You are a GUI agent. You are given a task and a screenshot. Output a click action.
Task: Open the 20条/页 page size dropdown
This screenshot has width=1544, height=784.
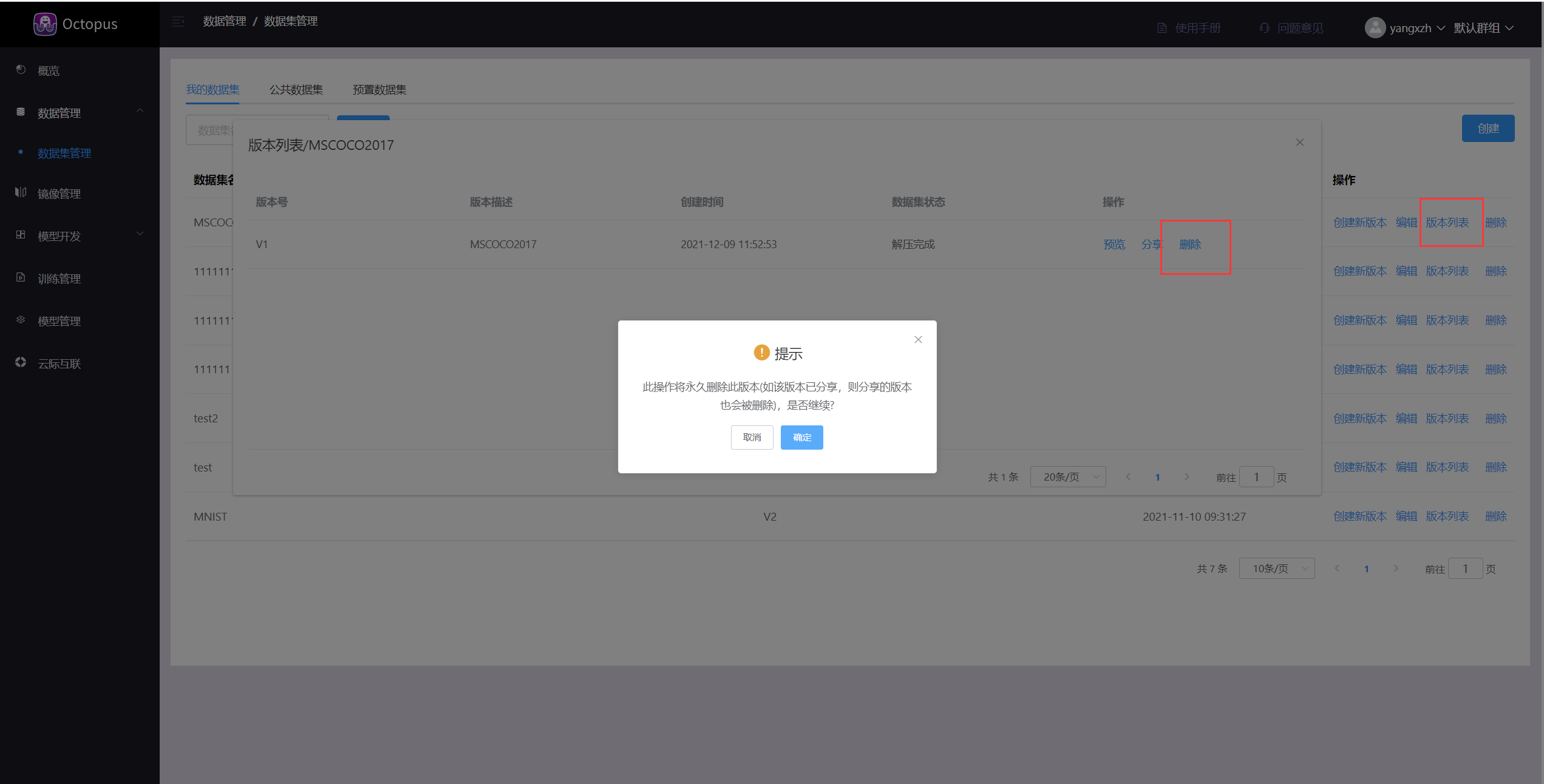(x=1068, y=477)
